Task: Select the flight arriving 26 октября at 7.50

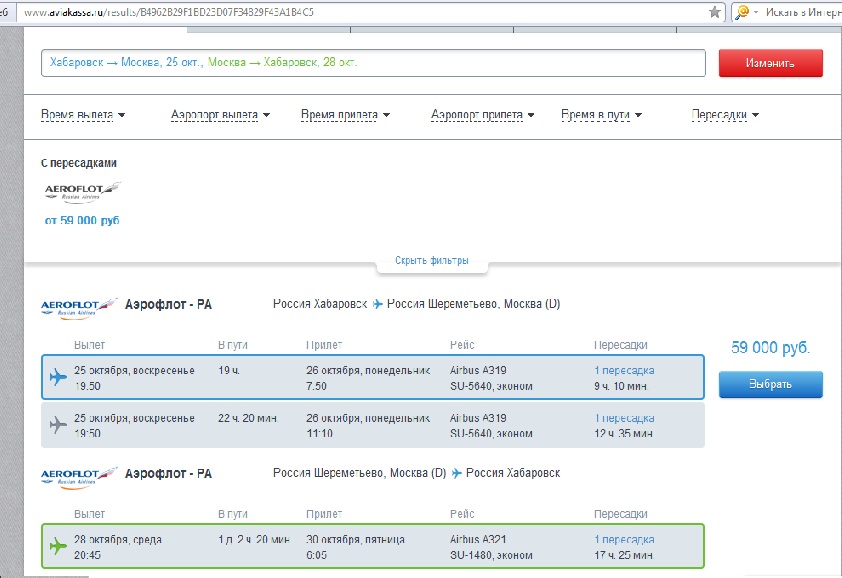Action: click(373, 377)
